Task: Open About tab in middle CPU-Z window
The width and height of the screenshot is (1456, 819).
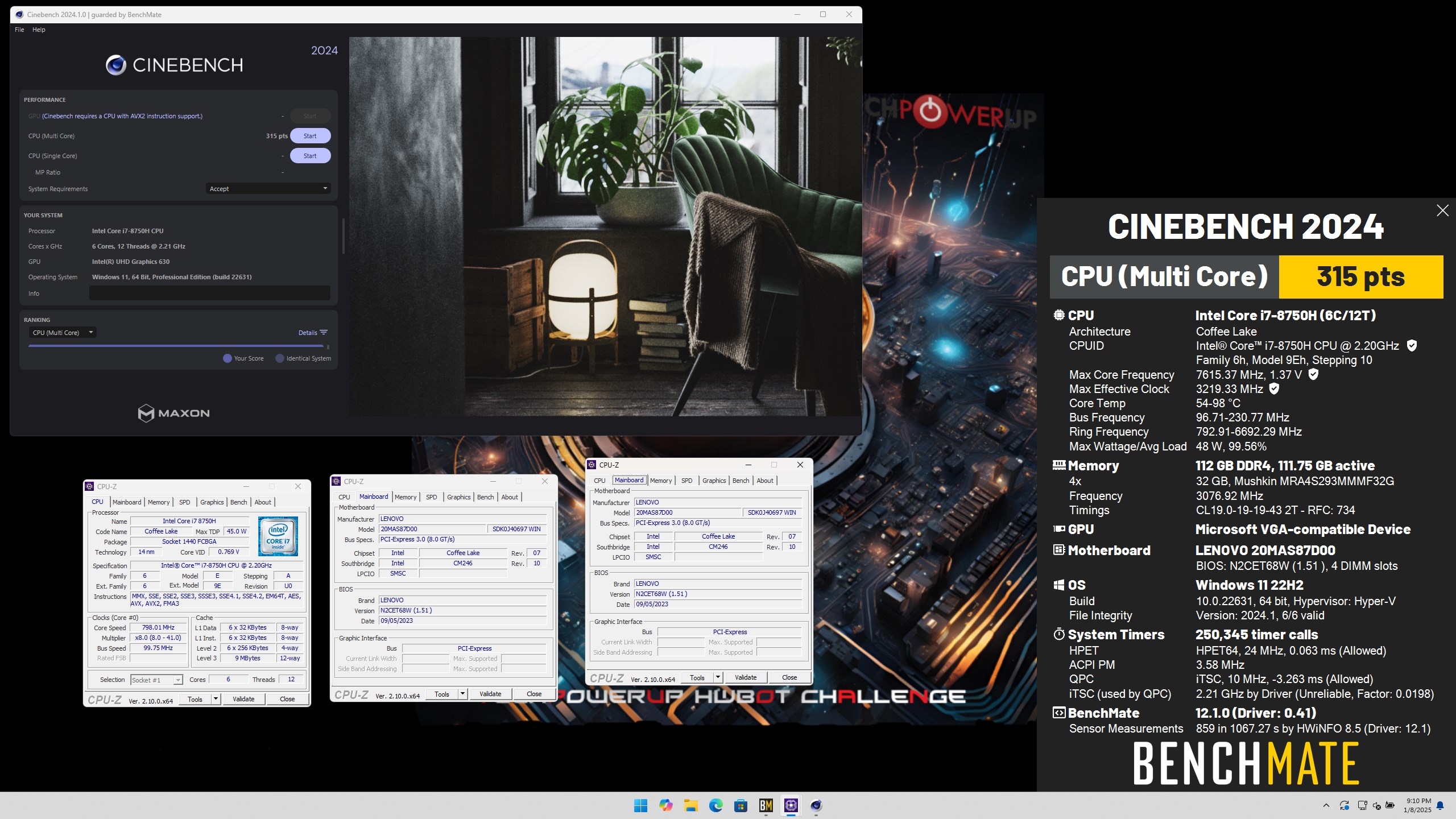Action: pyautogui.click(x=510, y=497)
